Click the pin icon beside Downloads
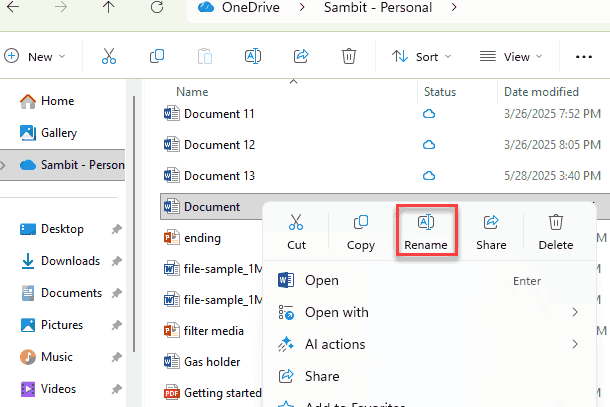 (116, 261)
